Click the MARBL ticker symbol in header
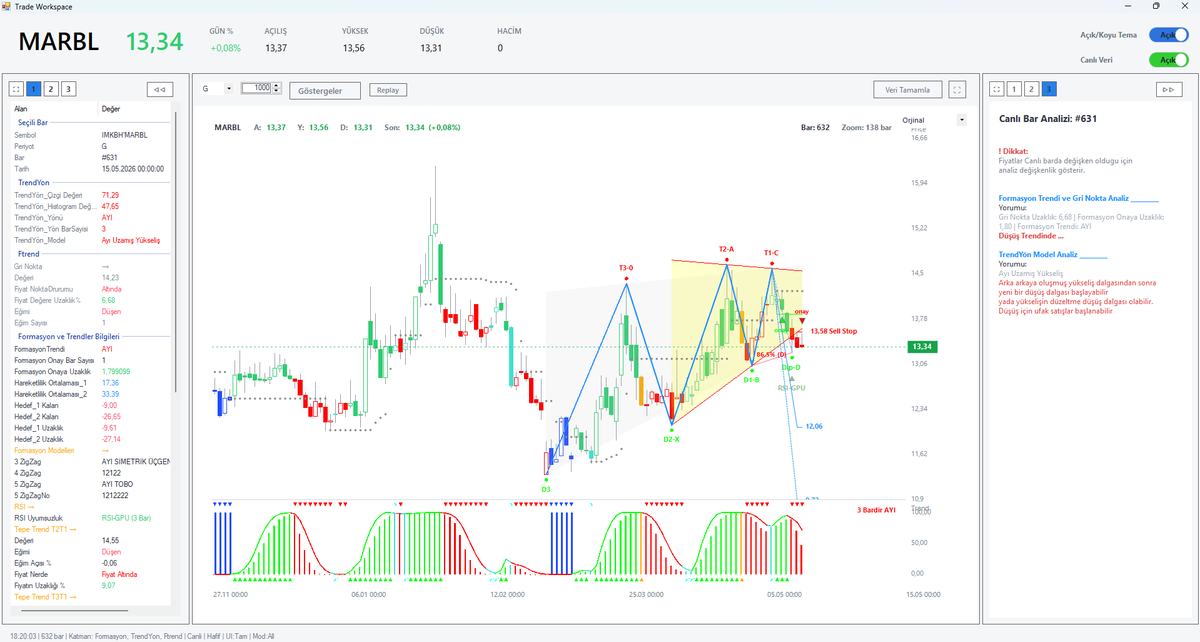1200x642 pixels. 59,42
